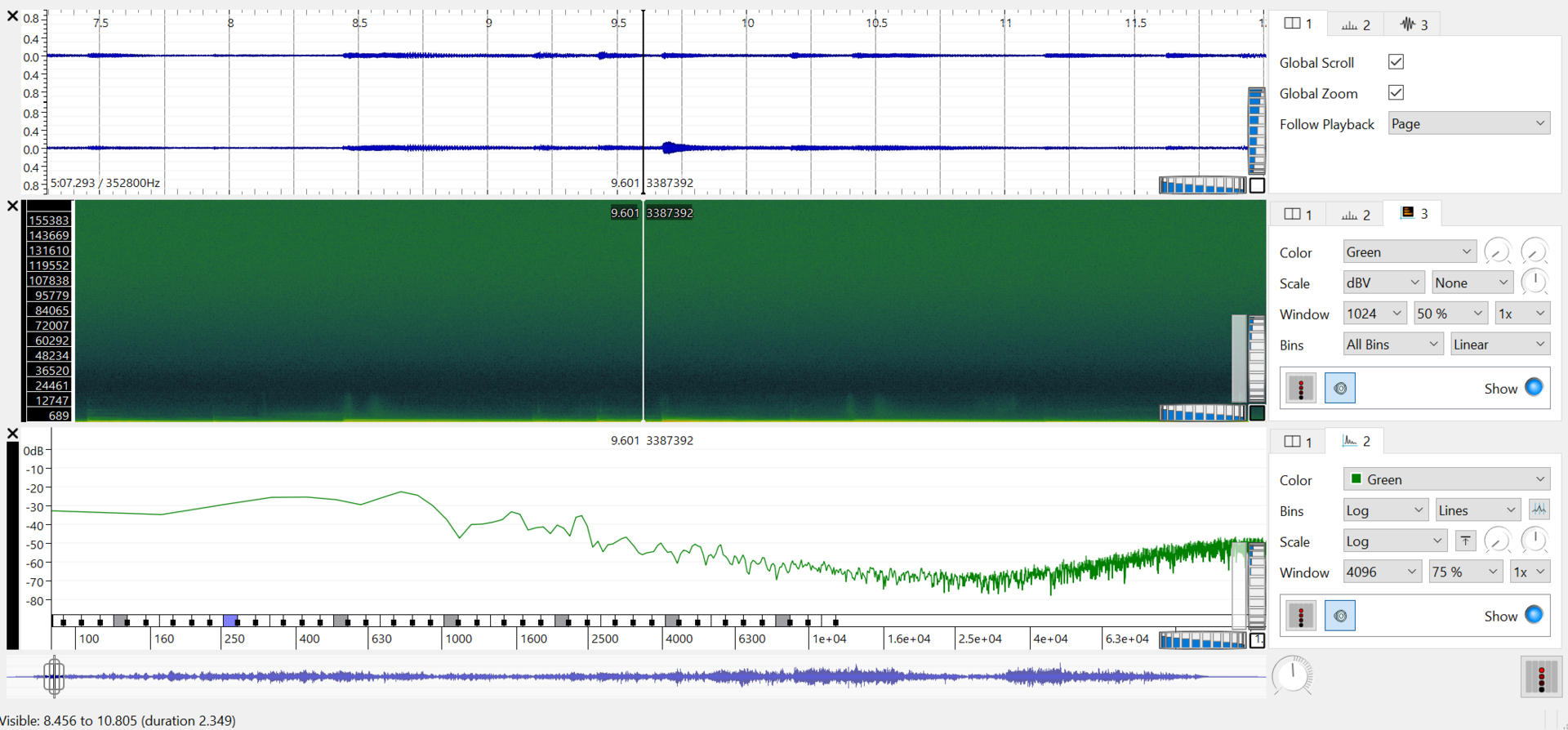
Task: Click the waveform pane zoom reset square
Action: coord(1258,185)
